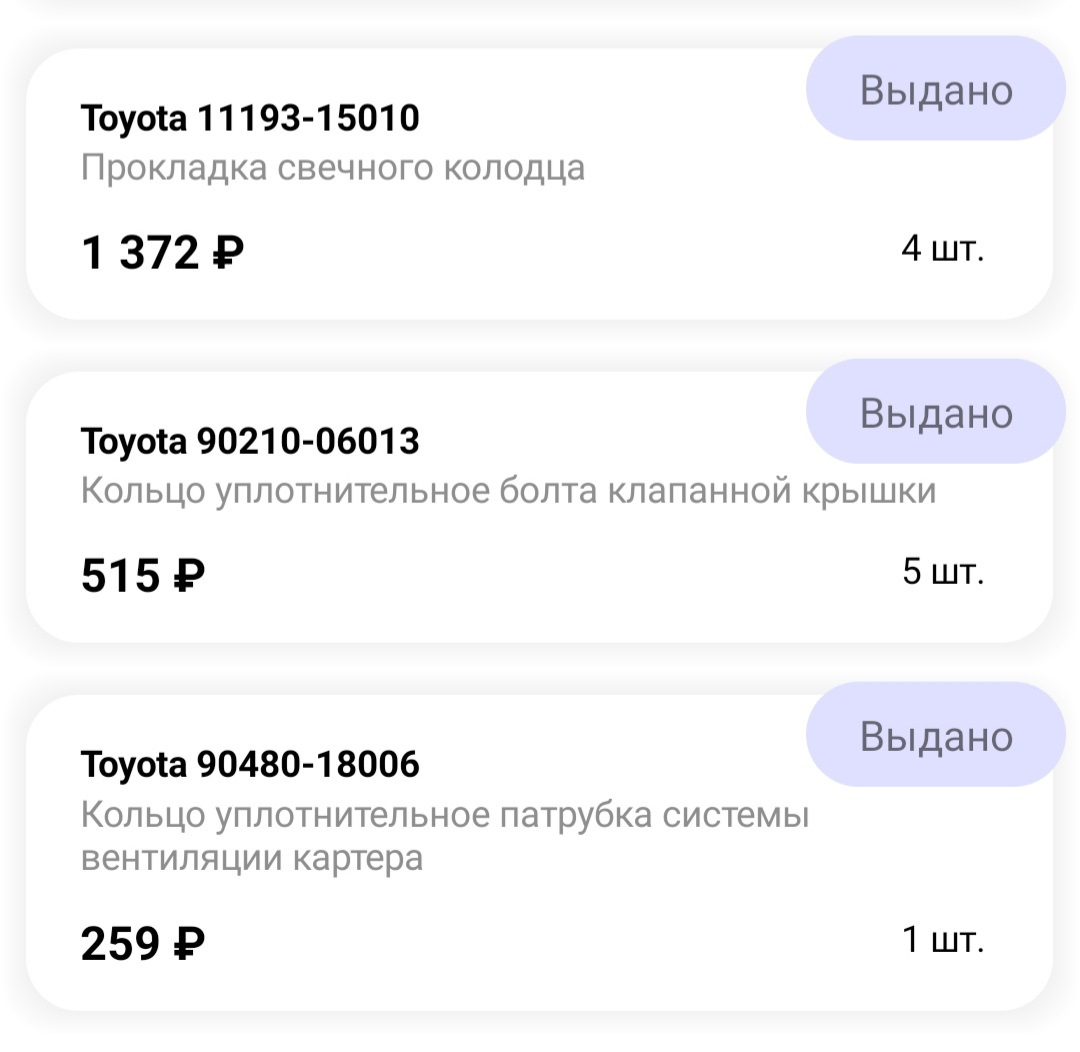The height and width of the screenshot is (1052, 1080).
Task: Tap the Выдано badge on the first card
Action: 934,90
